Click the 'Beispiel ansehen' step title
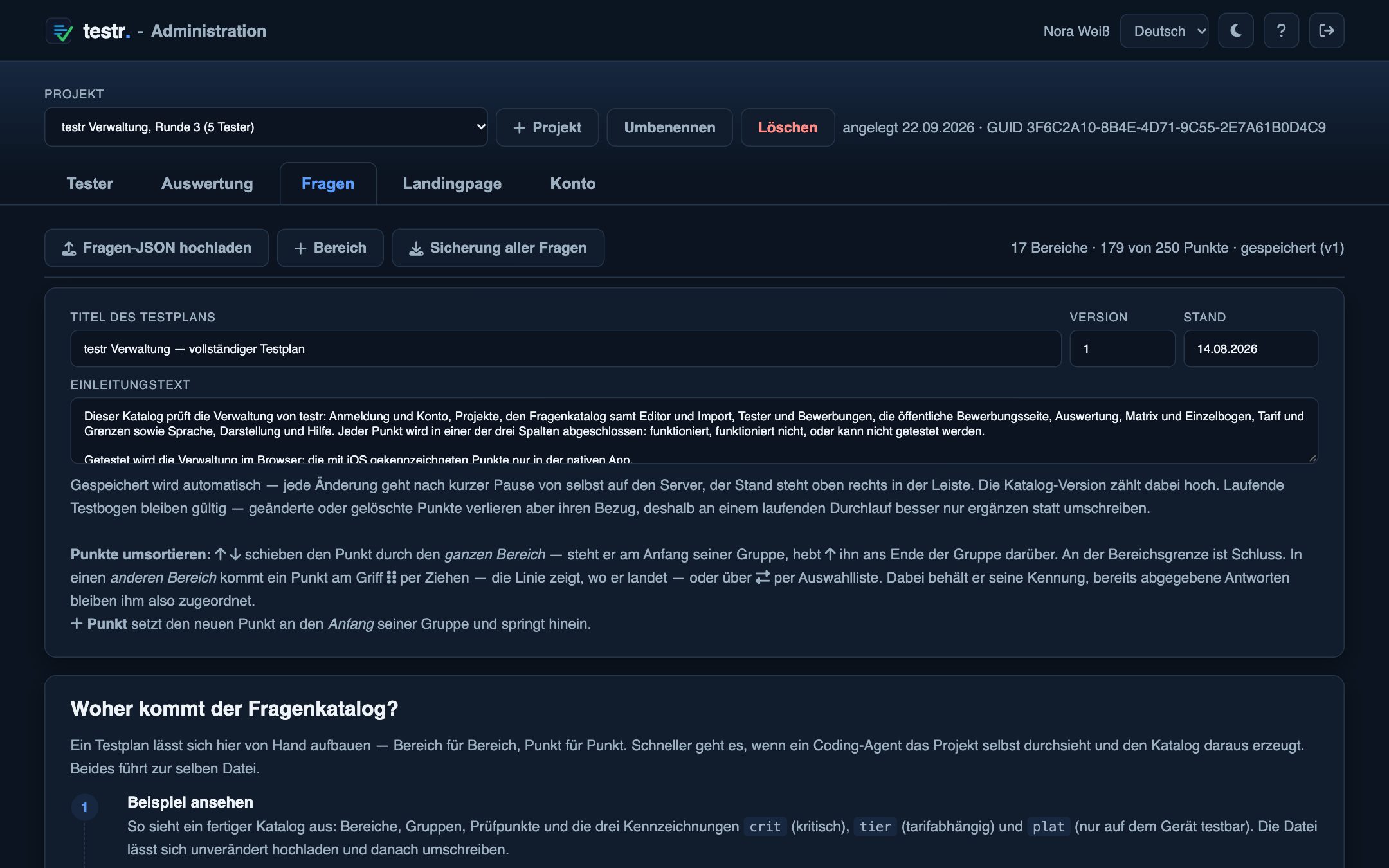Screen dimensions: 1389x868 click(x=190, y=802)
